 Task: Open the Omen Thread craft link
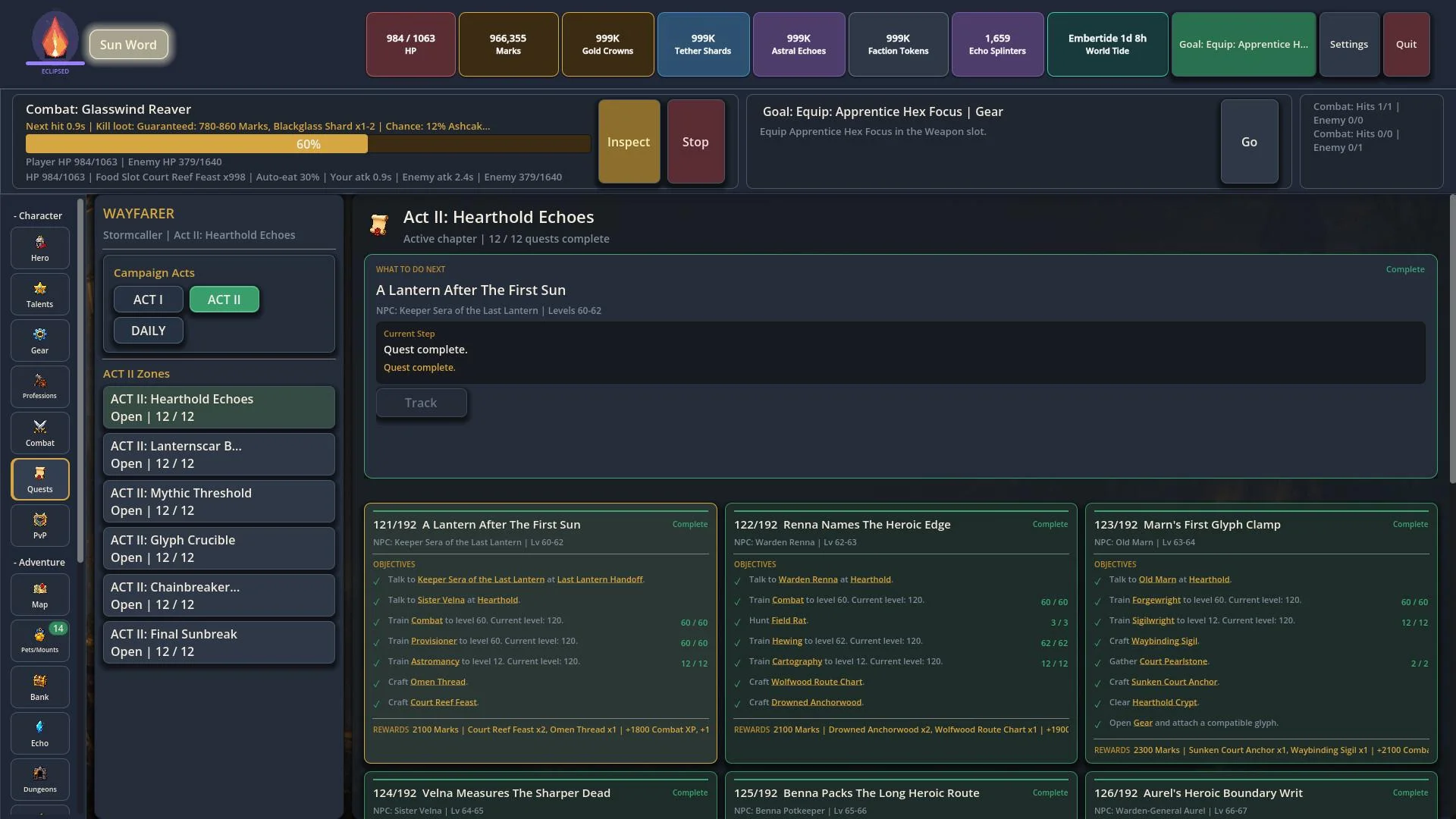[438, 682]
